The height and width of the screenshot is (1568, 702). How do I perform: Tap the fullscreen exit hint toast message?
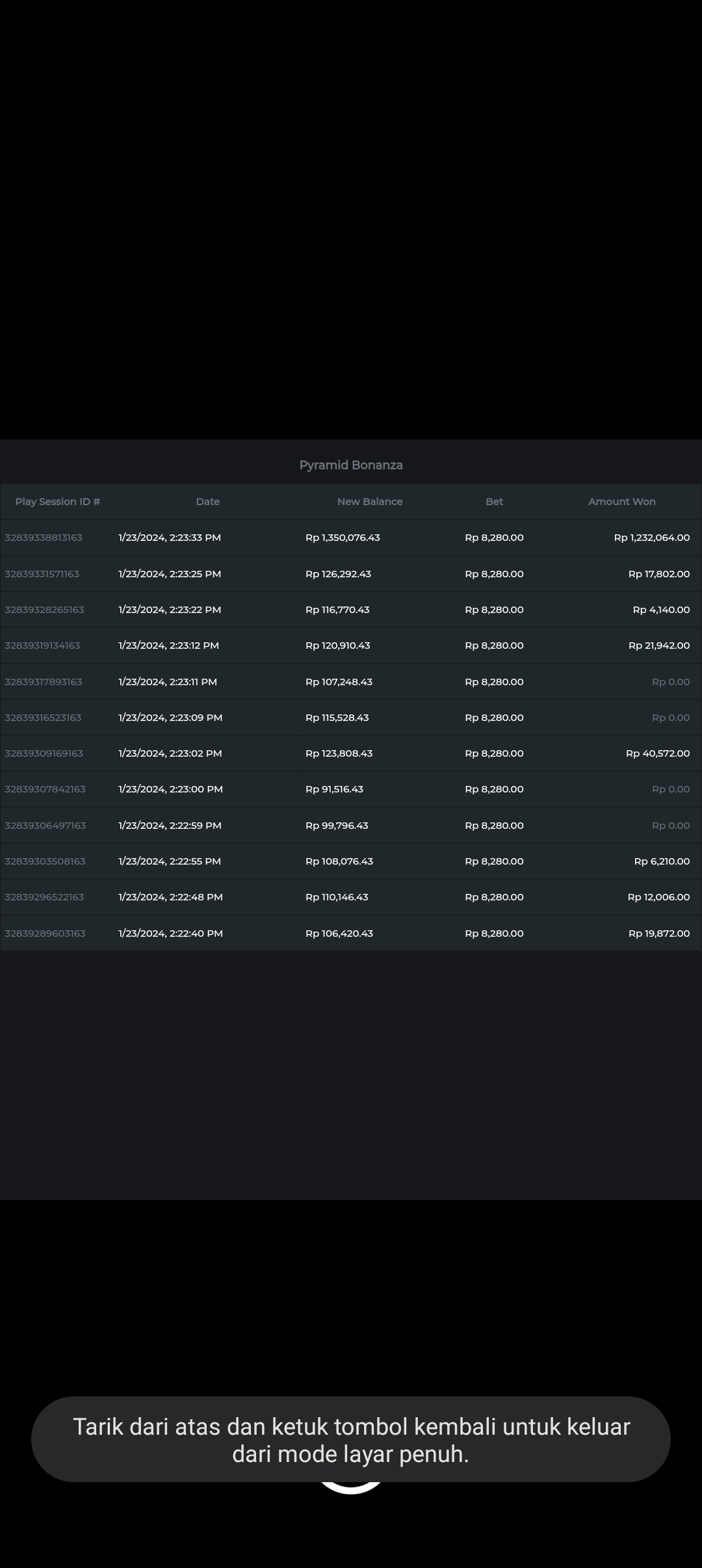tap(351, 1439)
